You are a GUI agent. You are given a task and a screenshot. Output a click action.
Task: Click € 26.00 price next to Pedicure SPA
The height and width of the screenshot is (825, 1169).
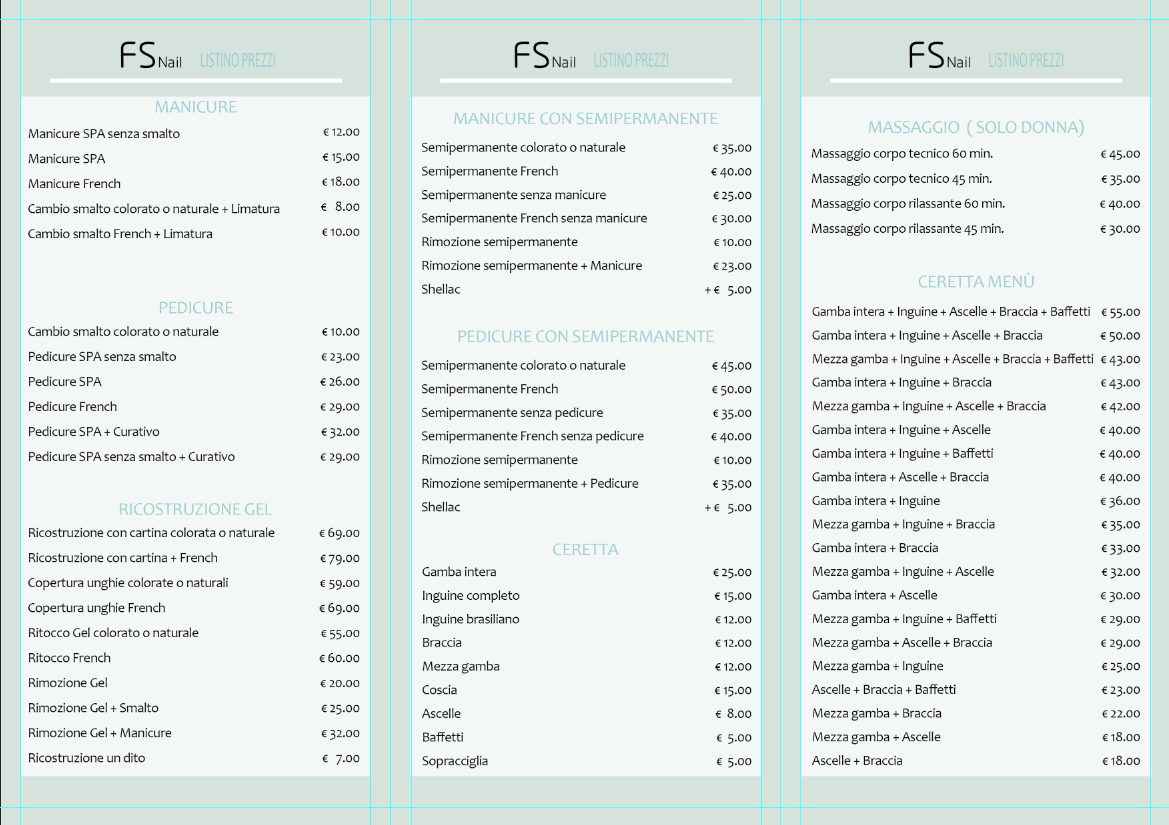pos(340,382)
